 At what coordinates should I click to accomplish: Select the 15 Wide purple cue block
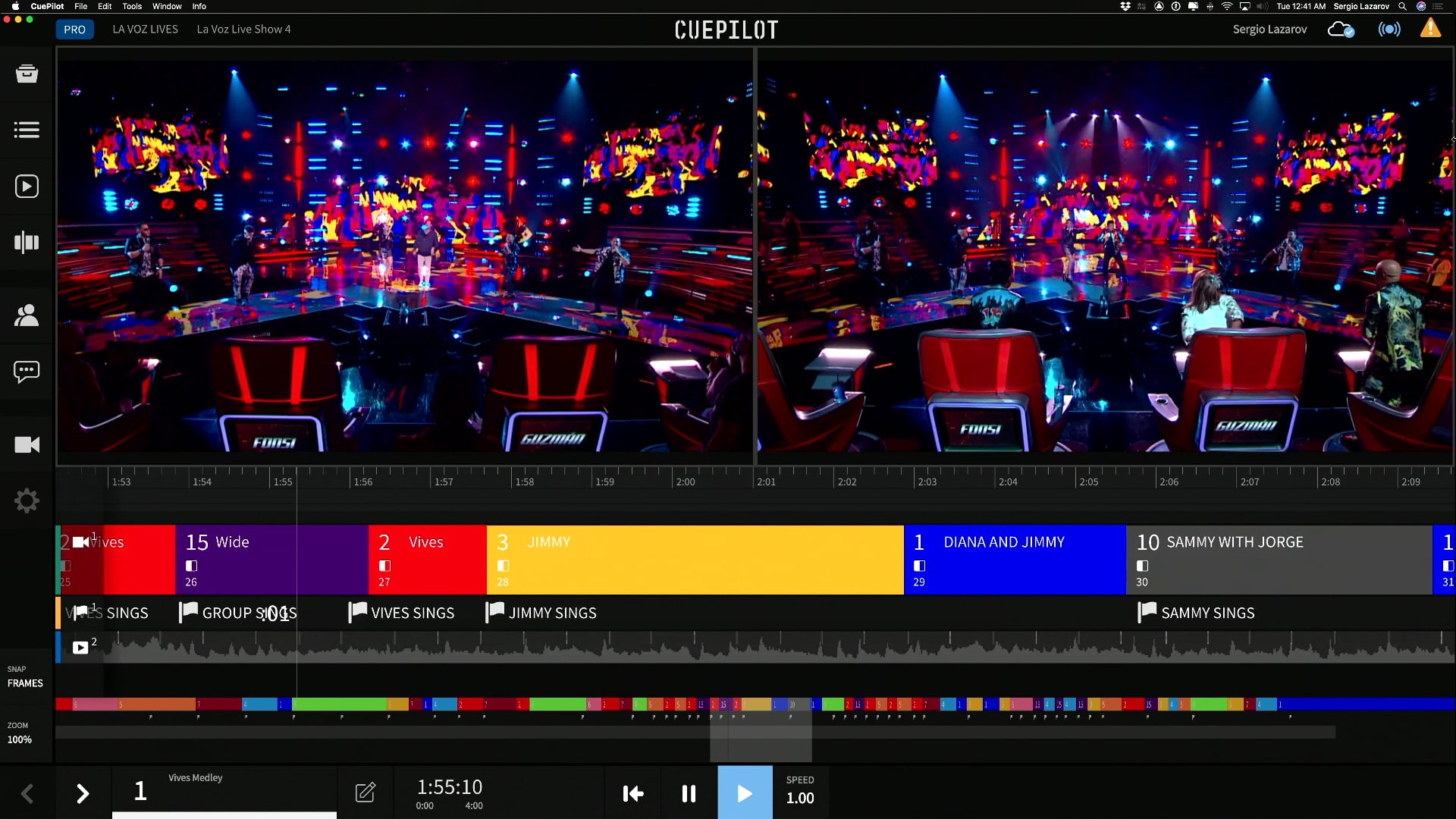(271, 560)
